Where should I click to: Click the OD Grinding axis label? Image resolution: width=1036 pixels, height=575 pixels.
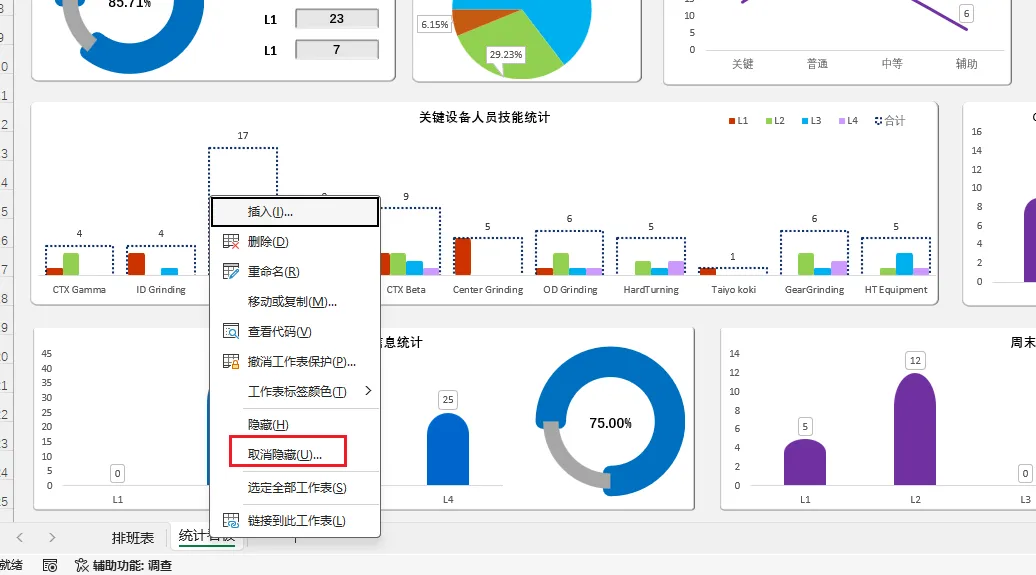[570, 289]
